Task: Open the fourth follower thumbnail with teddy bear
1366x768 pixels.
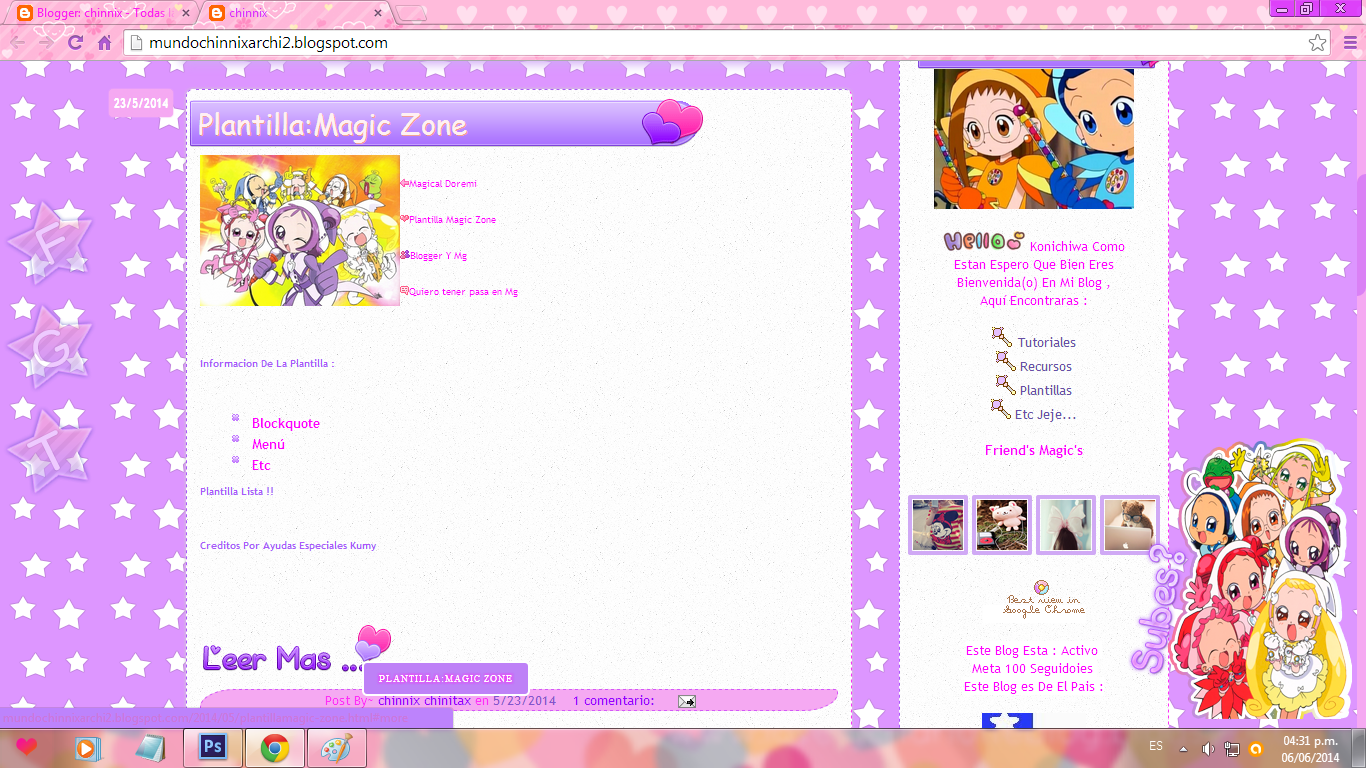Action: pos(1130,525)
